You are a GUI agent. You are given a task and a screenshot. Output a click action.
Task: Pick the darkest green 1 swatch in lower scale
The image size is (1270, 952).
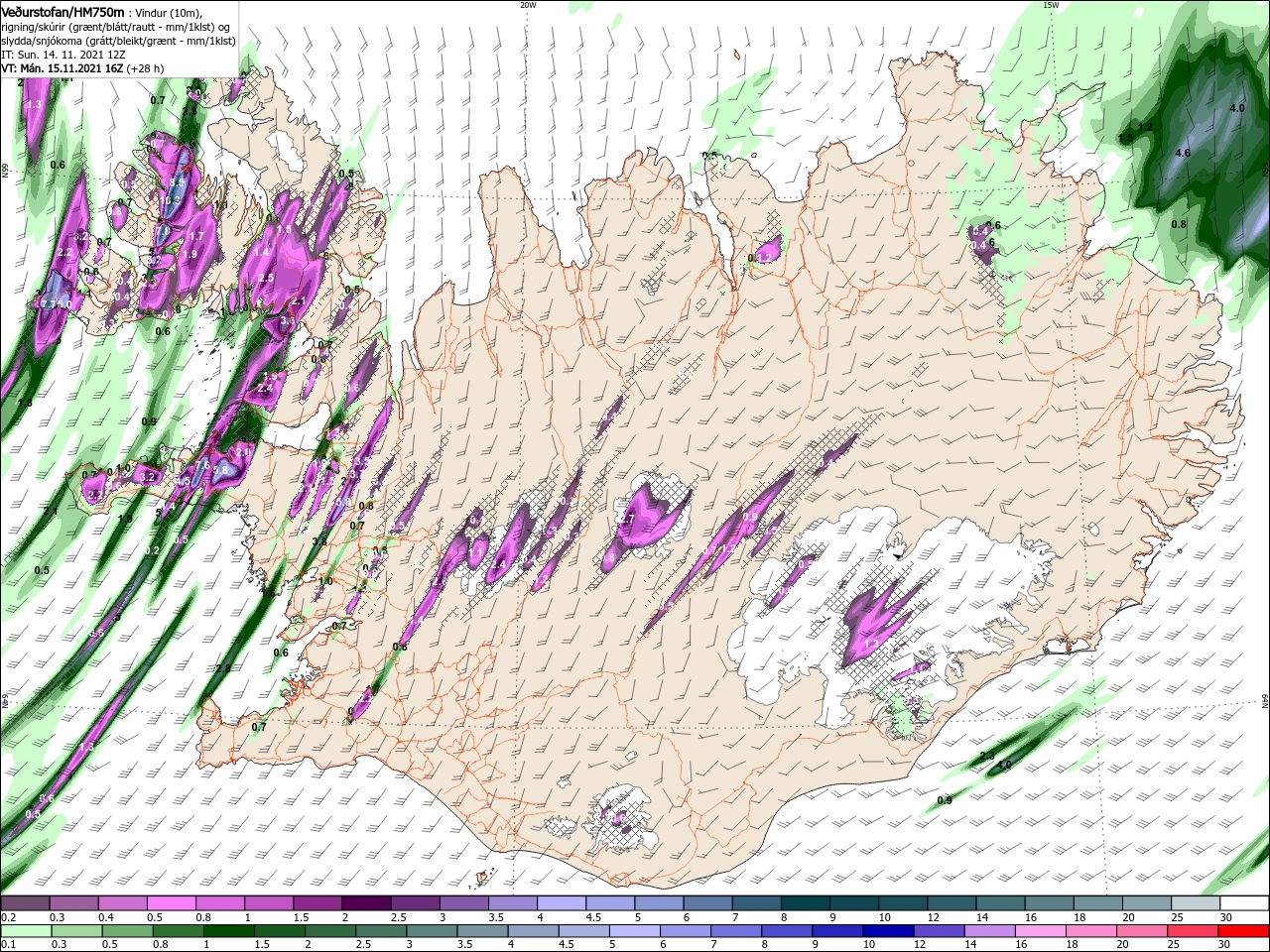(227, 930)
